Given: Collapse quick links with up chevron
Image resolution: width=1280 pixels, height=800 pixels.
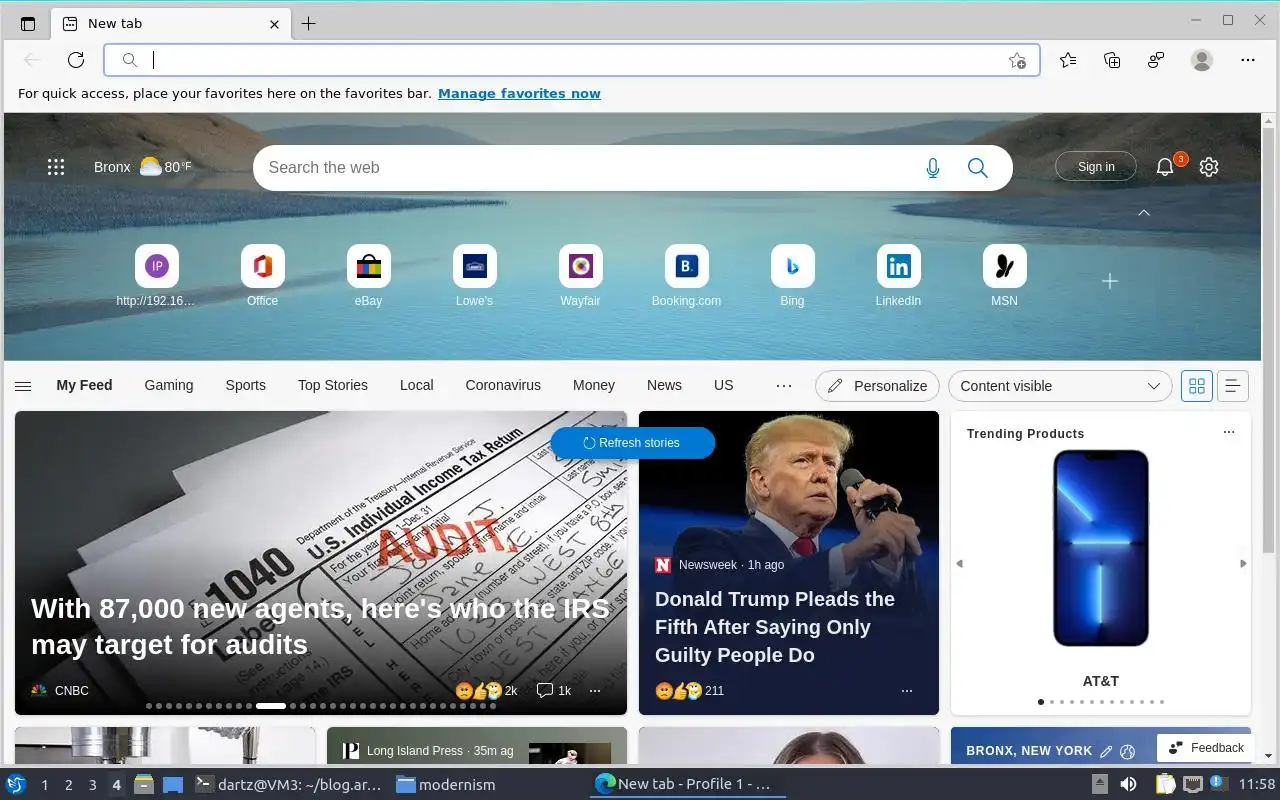Looking at the screenshot, I should coord(1144,213).
